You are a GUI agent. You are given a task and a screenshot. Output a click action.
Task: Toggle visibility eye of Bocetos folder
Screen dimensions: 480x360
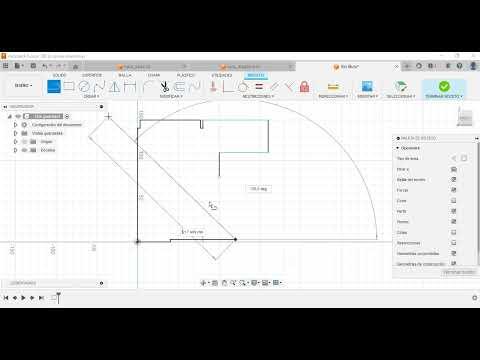point(24,150)
